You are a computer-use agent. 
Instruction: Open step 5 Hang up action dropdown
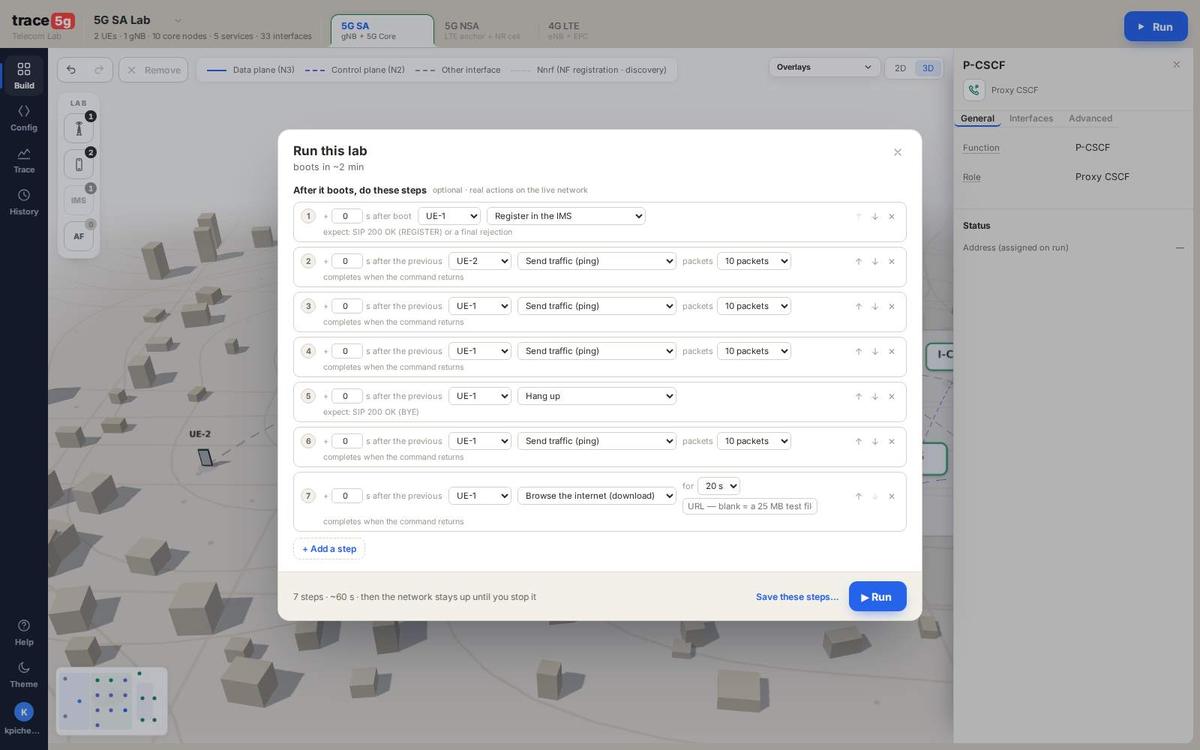pos(597,396)
